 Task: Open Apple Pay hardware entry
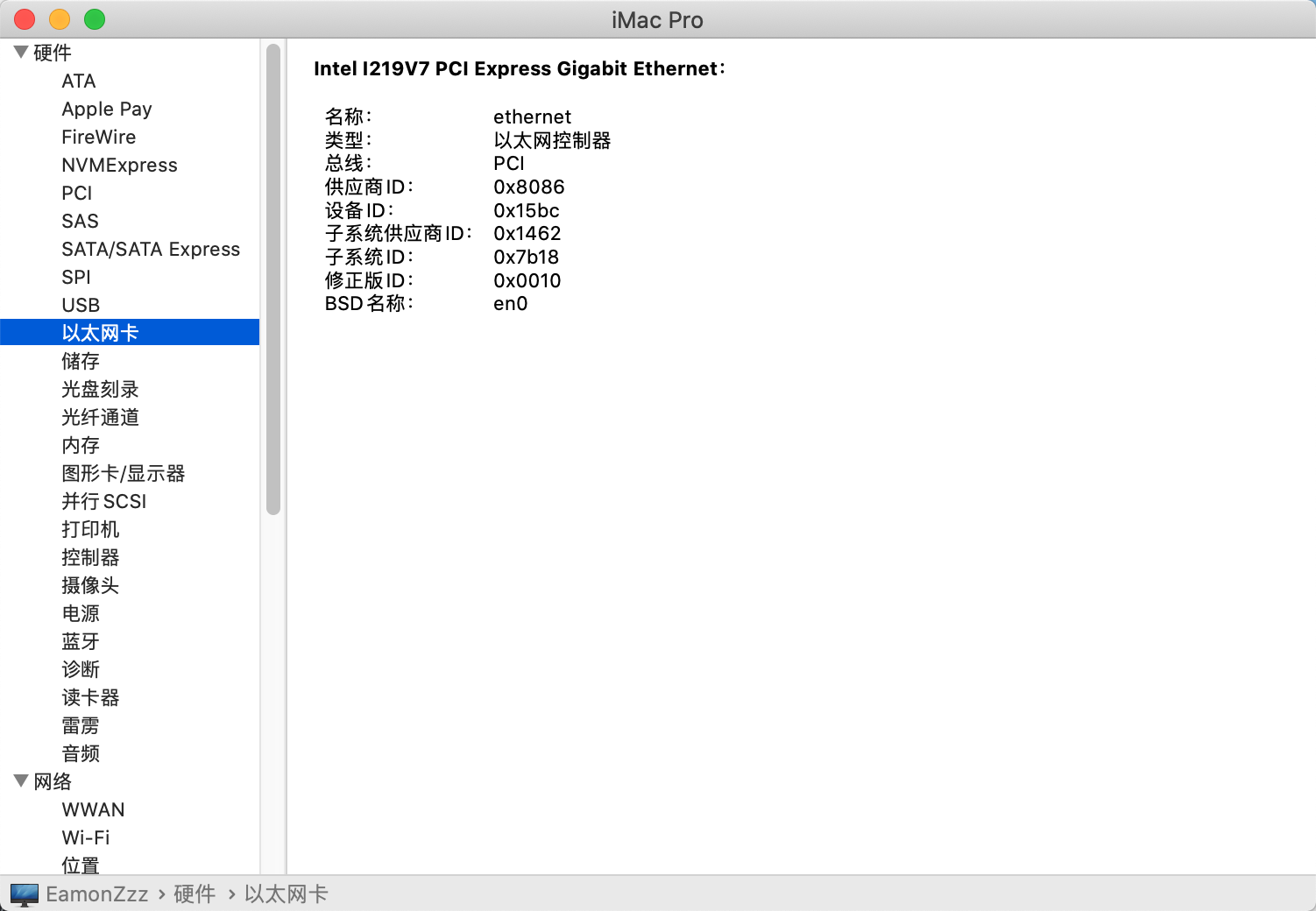[107, 109]
